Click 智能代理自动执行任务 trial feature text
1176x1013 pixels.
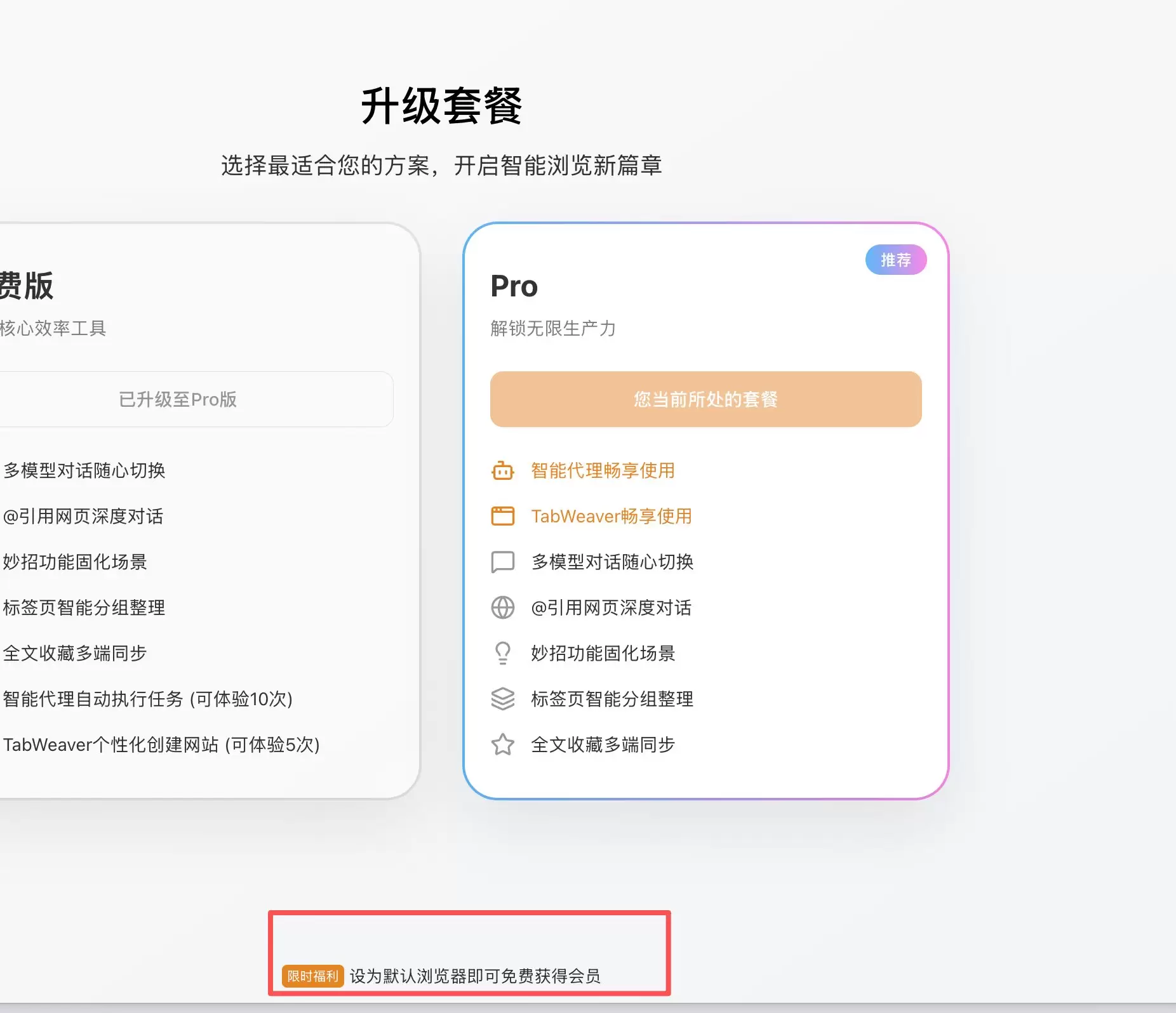(x=146, y=699)
